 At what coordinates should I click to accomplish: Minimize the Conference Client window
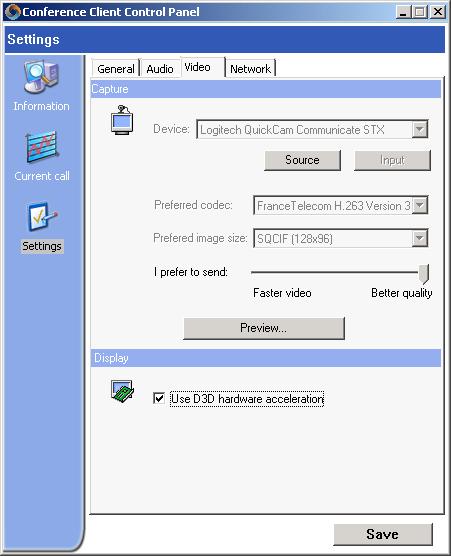pos(403,12)
